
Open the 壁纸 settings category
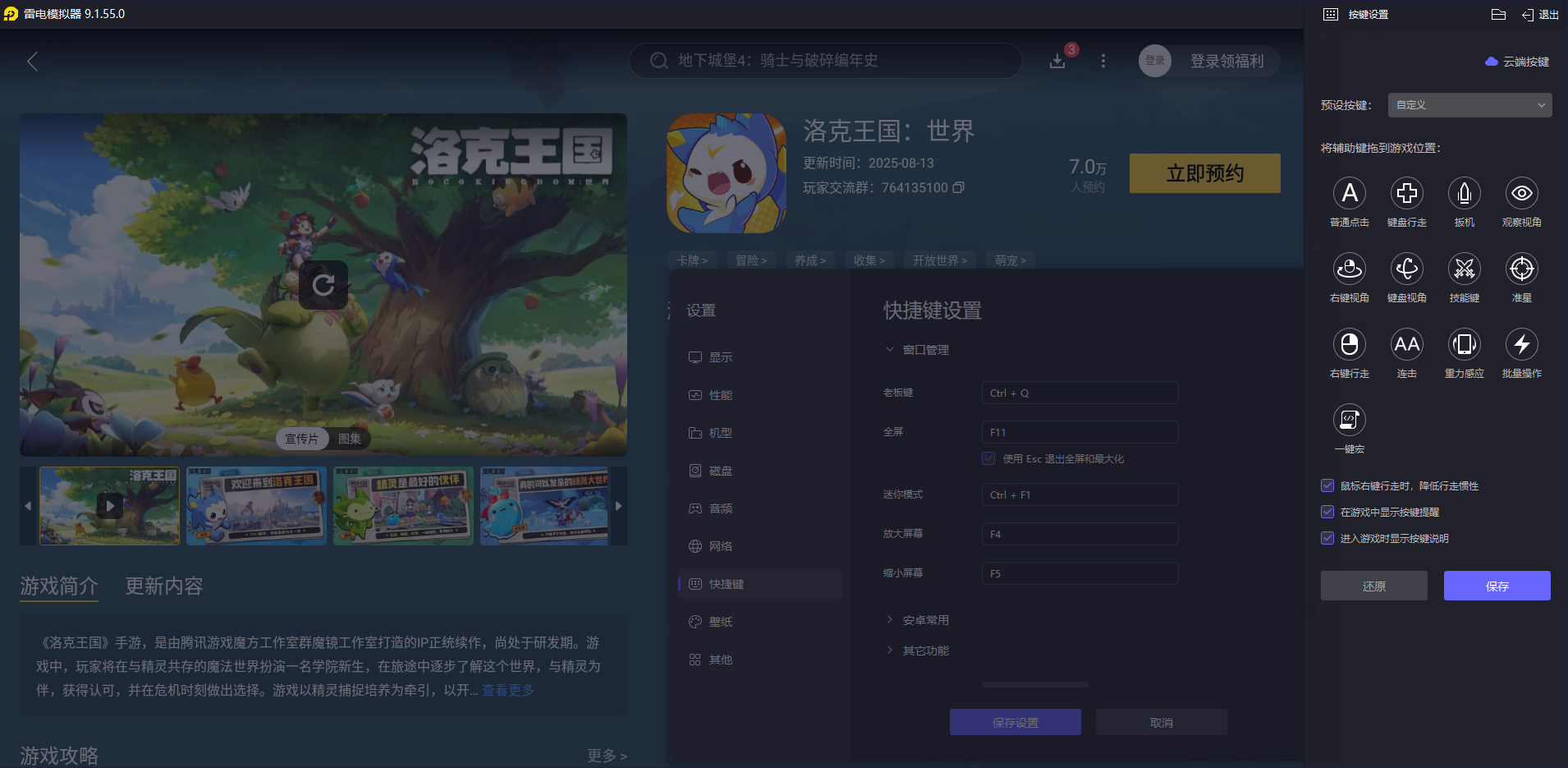[x=760, y=622]
